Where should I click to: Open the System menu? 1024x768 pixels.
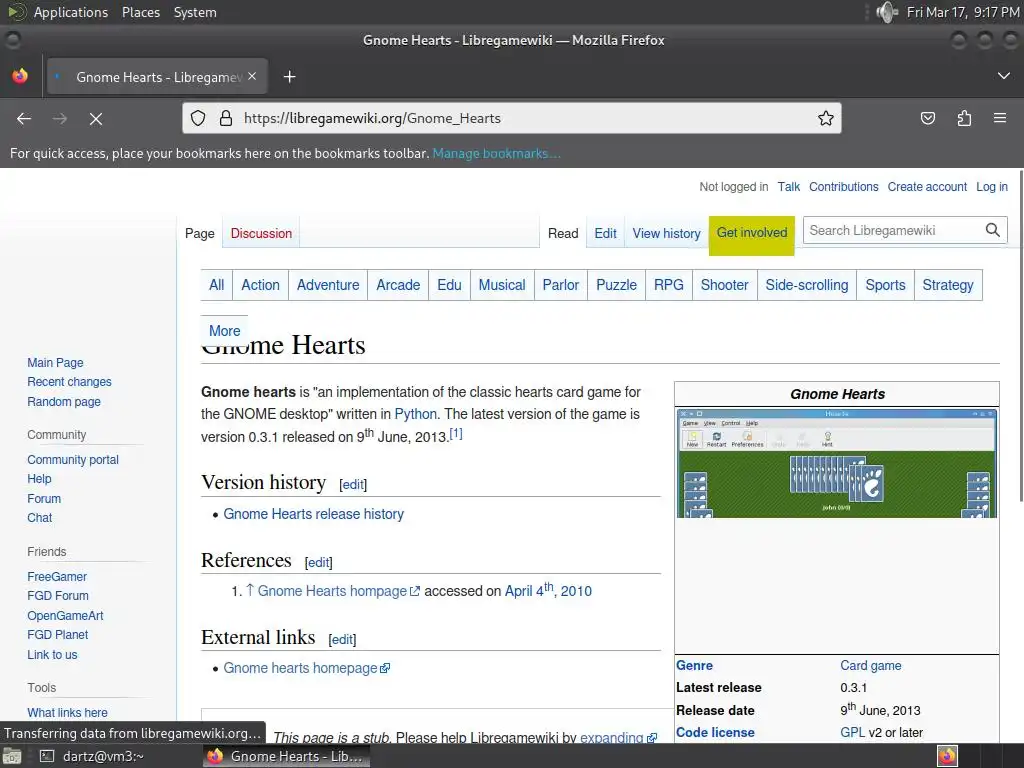195,12
